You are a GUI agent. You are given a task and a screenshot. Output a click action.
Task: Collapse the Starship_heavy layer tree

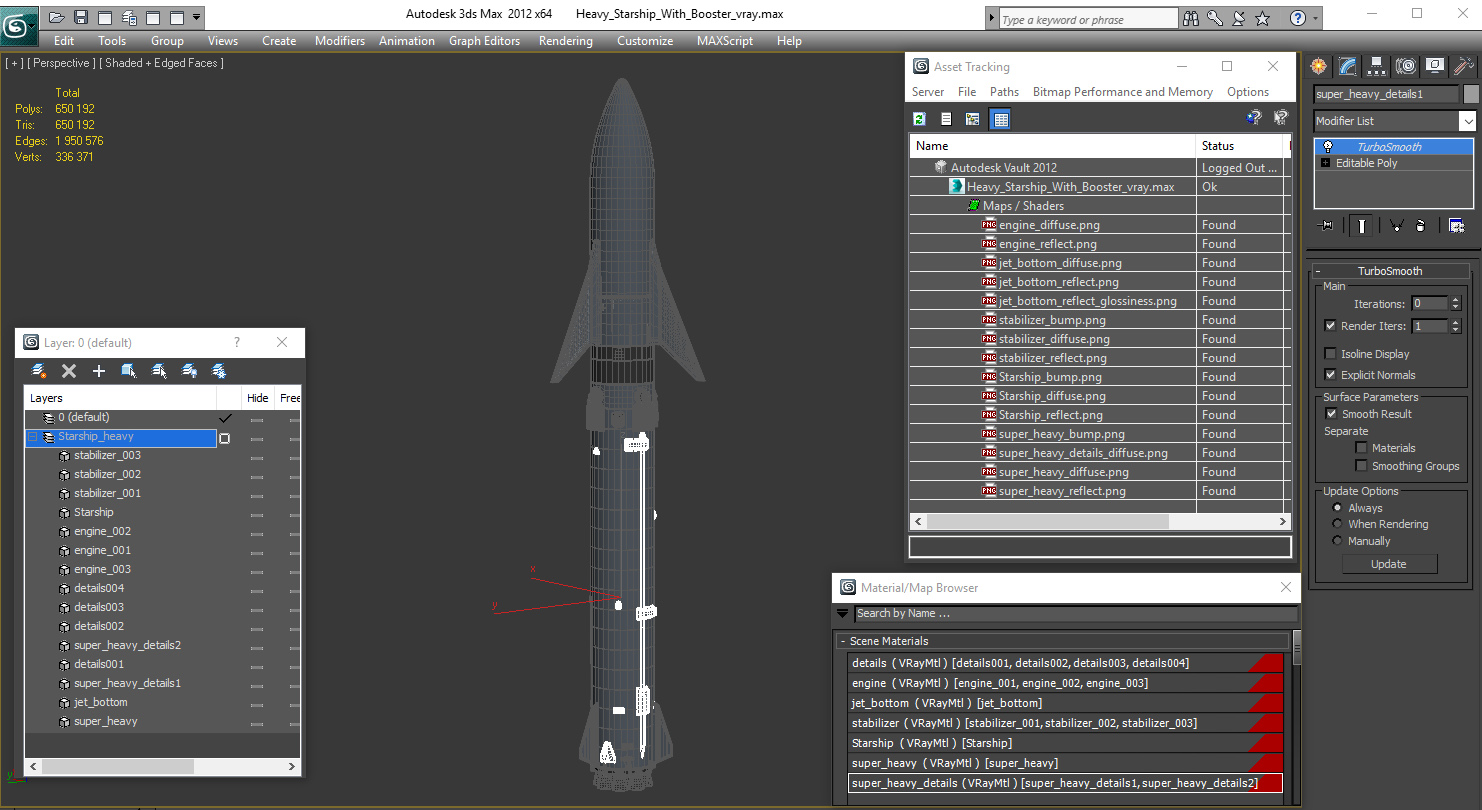coord(32,437)
